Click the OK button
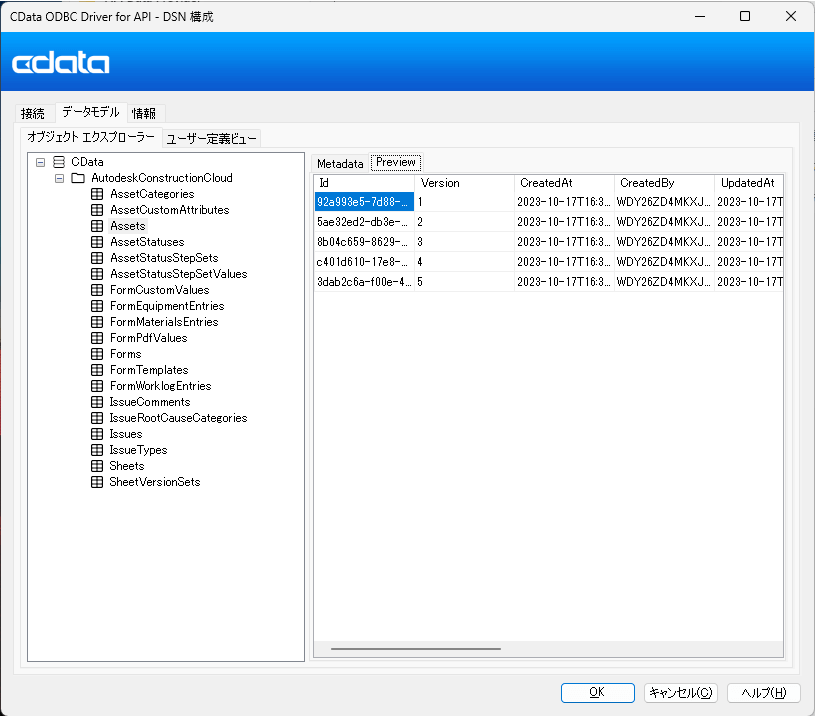 598,693
